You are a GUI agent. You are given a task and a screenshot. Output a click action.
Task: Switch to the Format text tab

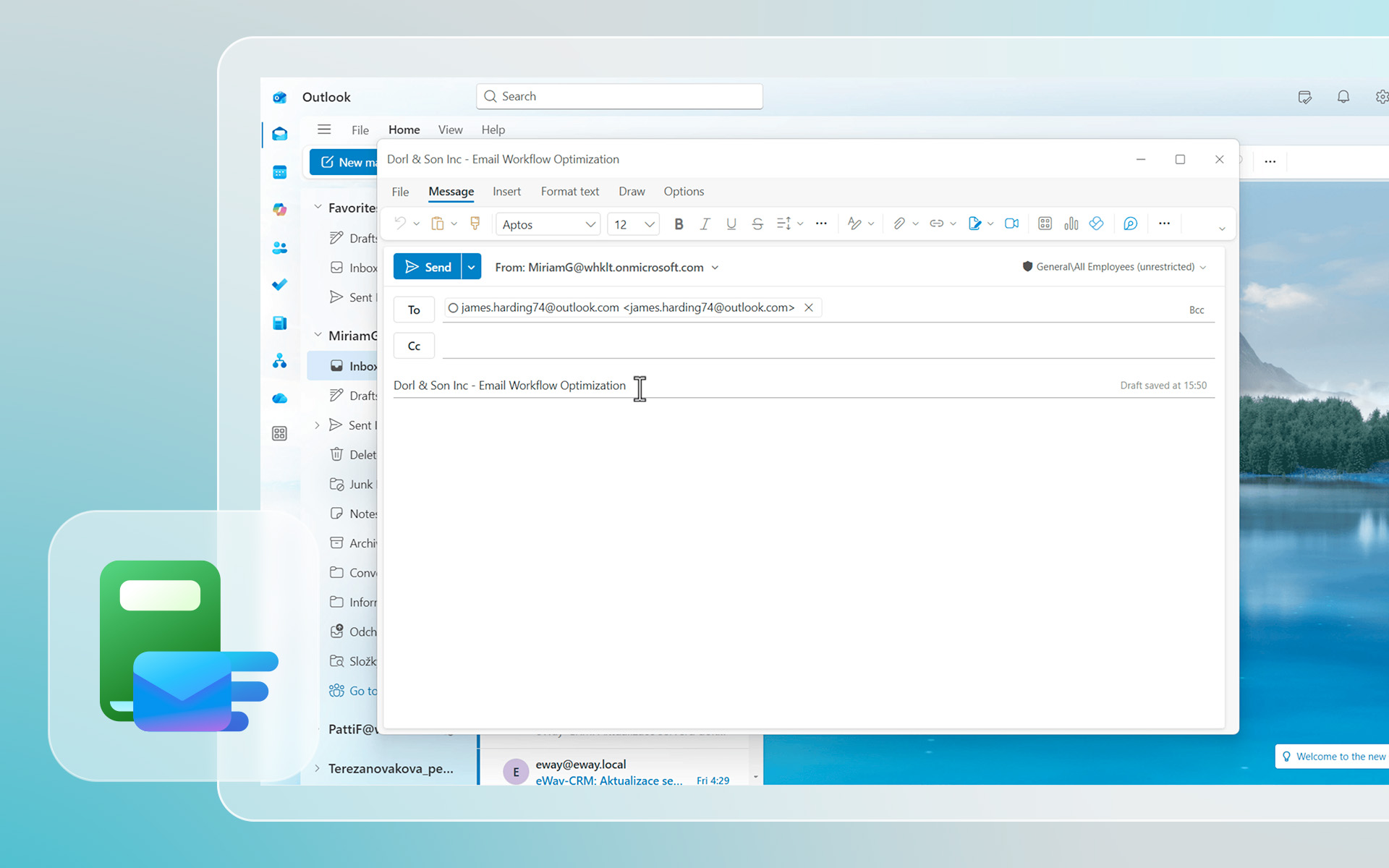point(570,191)
